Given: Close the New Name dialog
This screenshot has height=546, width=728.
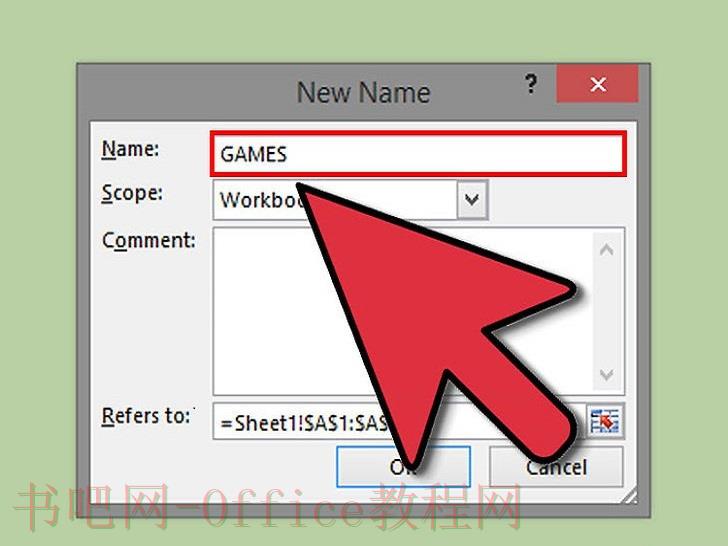Looking at the screenshot, I should (598, 84).
